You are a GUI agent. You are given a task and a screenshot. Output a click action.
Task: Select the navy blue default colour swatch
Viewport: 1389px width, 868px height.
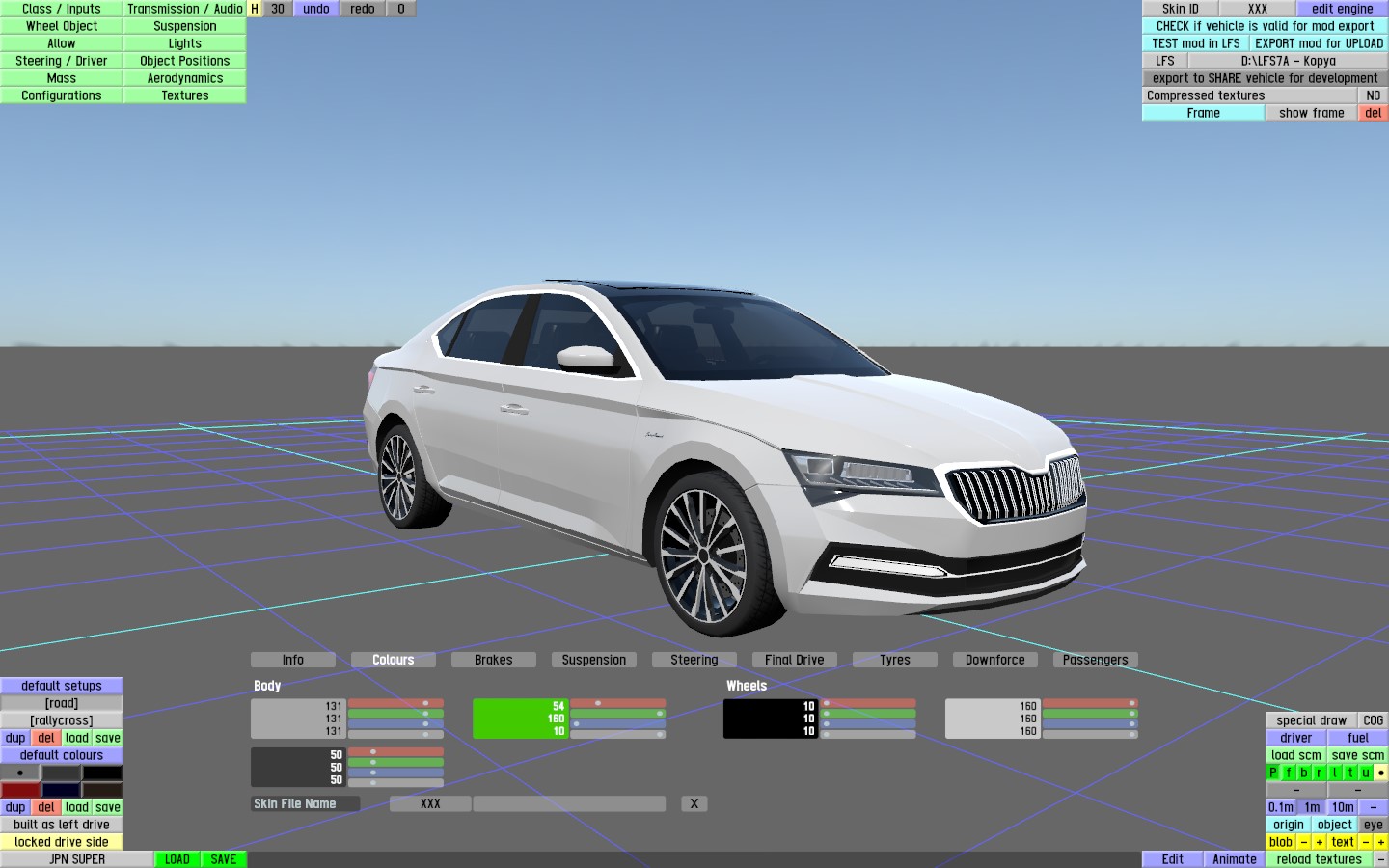(x=61, y=790)
